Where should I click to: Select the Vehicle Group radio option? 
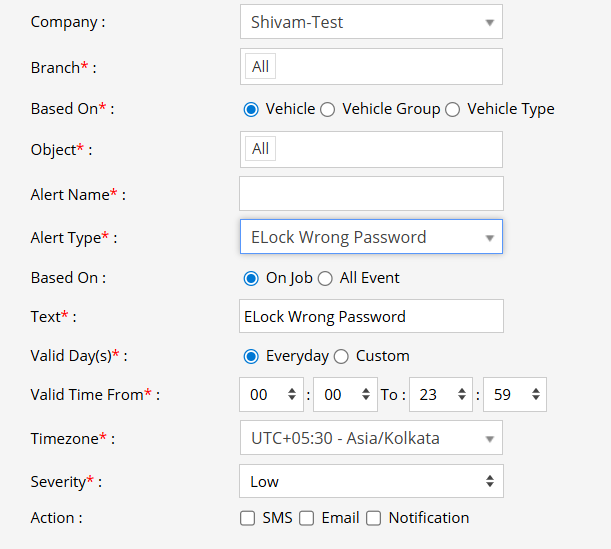(x=328, y=109)
